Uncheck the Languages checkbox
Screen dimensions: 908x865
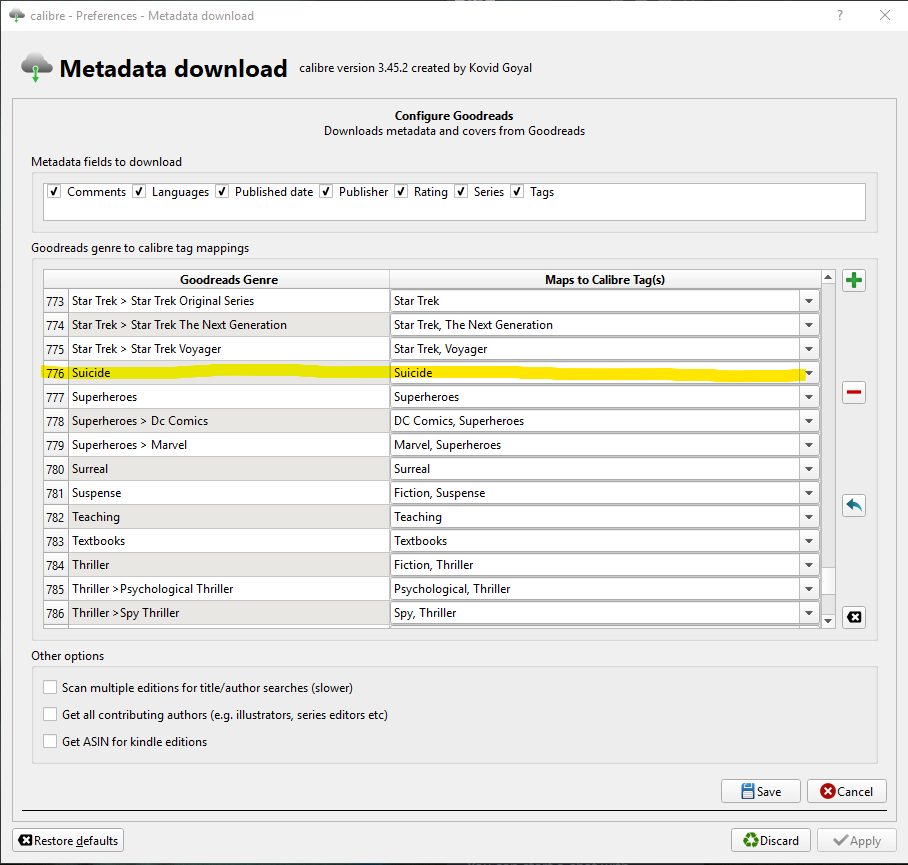coord(139,192)
